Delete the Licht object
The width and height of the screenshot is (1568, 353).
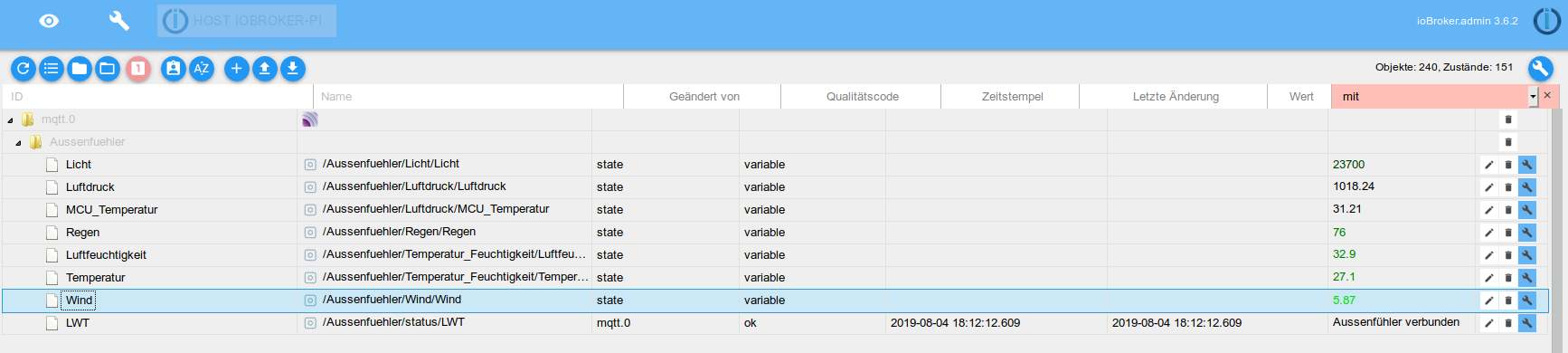(x=1508, y=165)
